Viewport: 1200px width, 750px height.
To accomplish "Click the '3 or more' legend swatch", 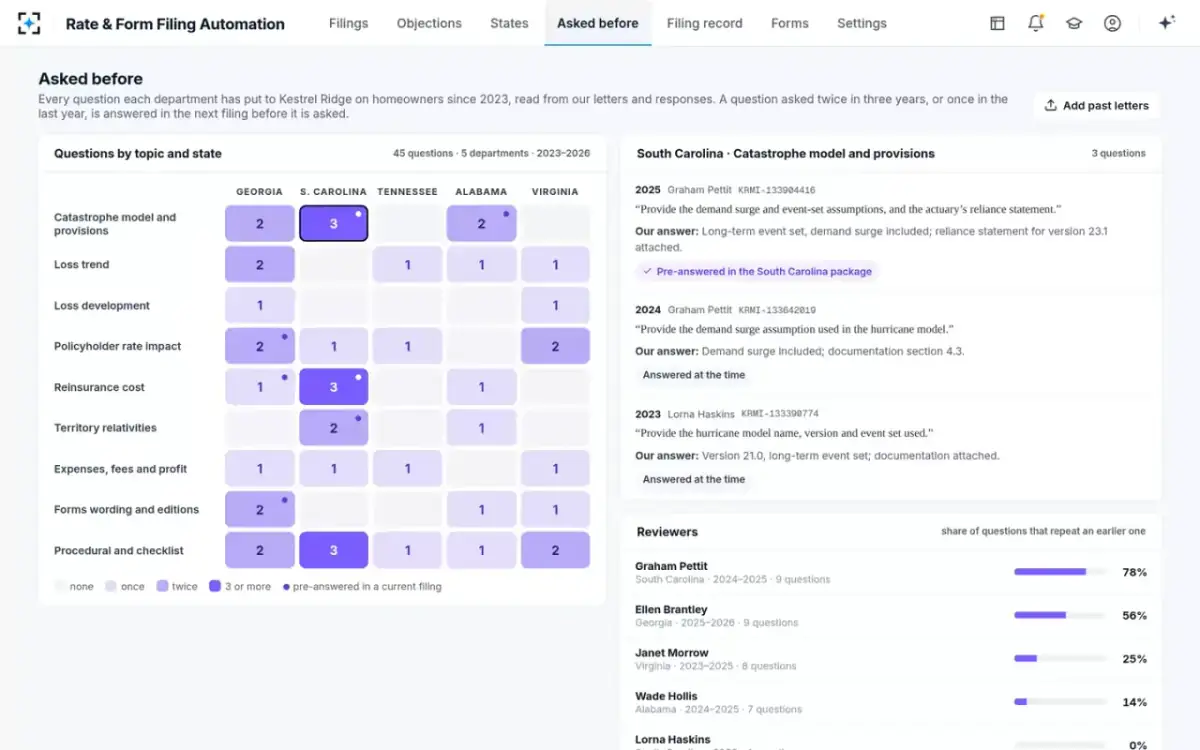I will pyautogui.click(x=214, y=587).
